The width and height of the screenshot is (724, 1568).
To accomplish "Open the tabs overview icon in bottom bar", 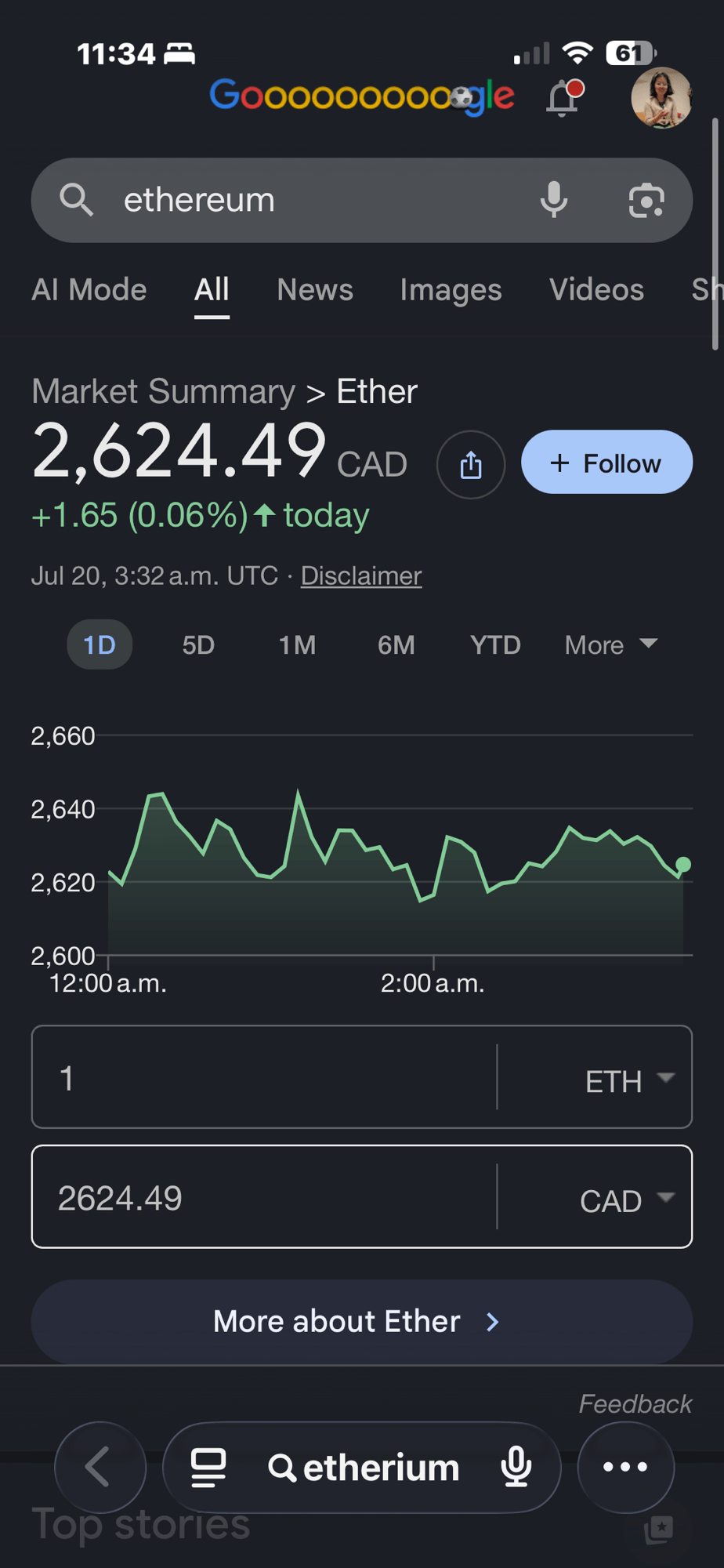I will [x=208, y=1467].
